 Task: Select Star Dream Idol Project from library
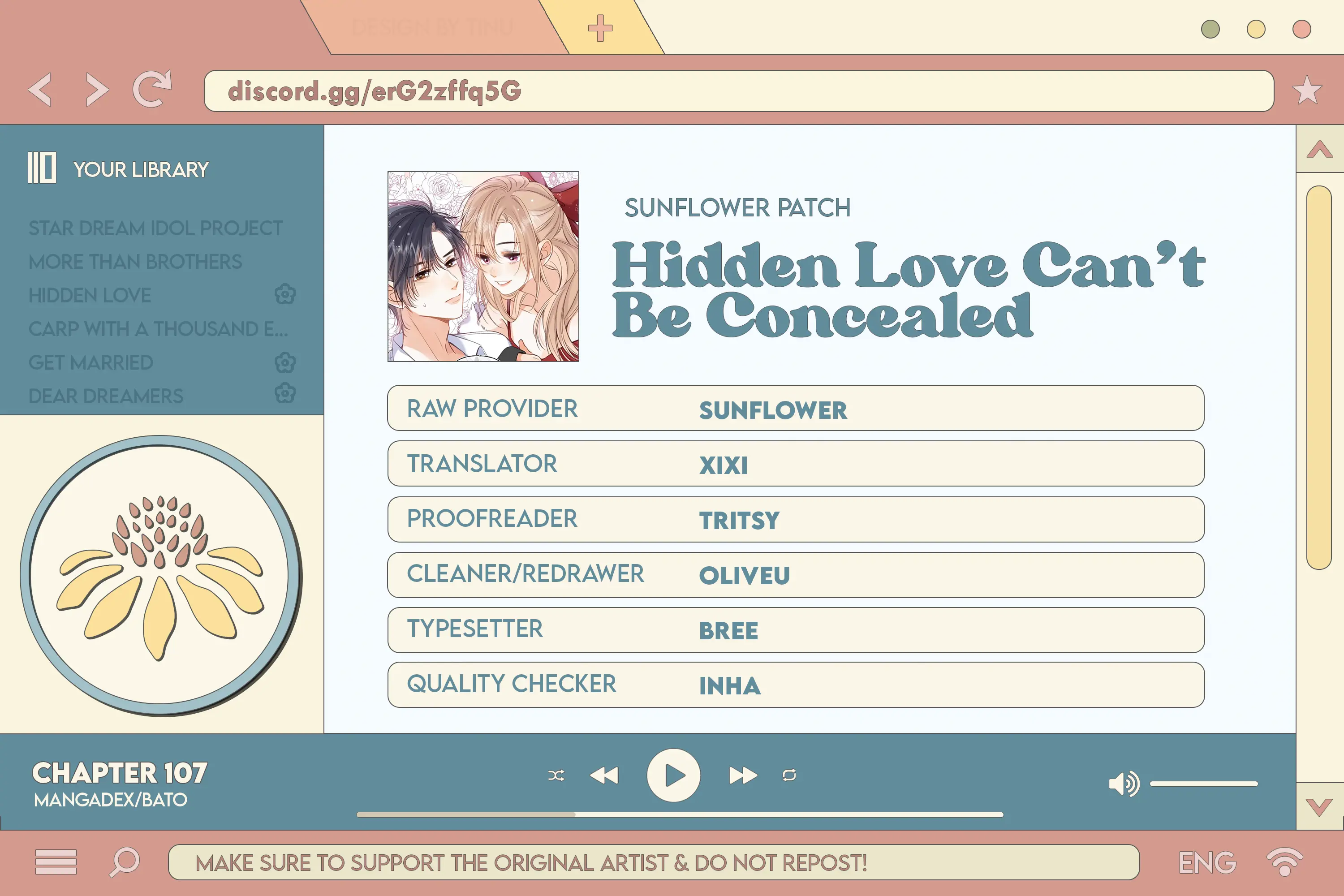(x=156, y=228)
